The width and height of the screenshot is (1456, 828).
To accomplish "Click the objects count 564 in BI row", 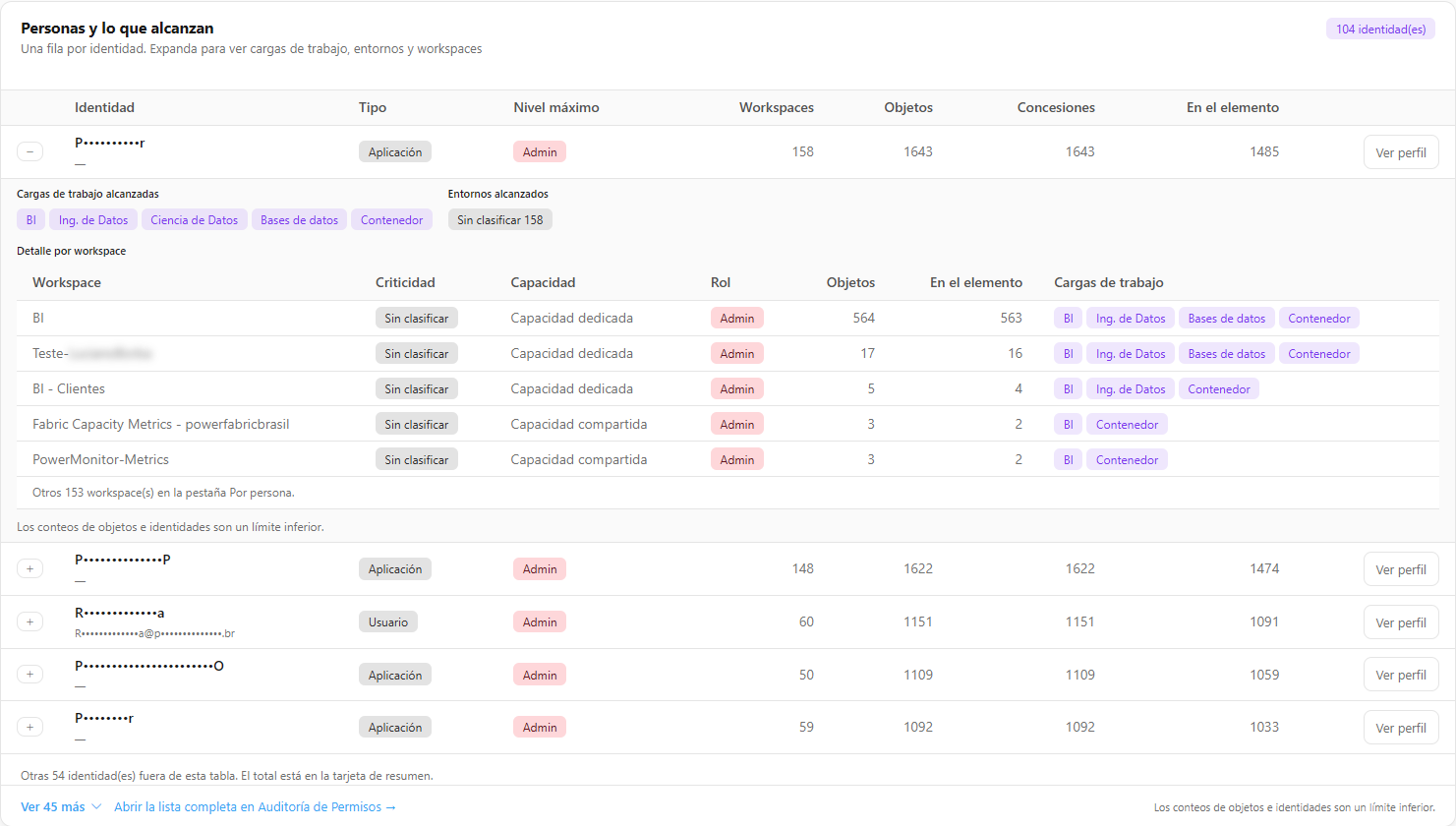I will coord(864,318).
